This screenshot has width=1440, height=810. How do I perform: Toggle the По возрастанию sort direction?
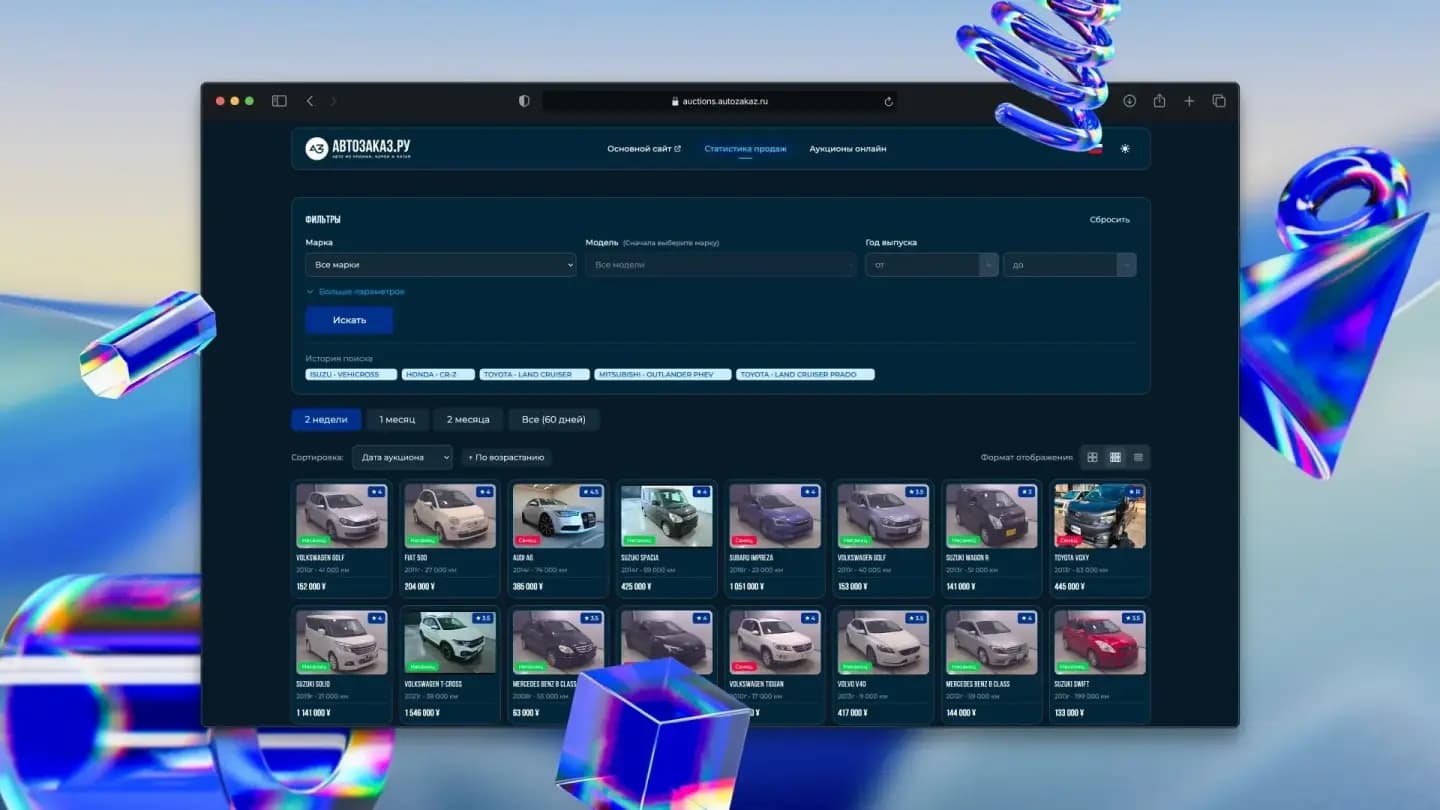[506, 457]
